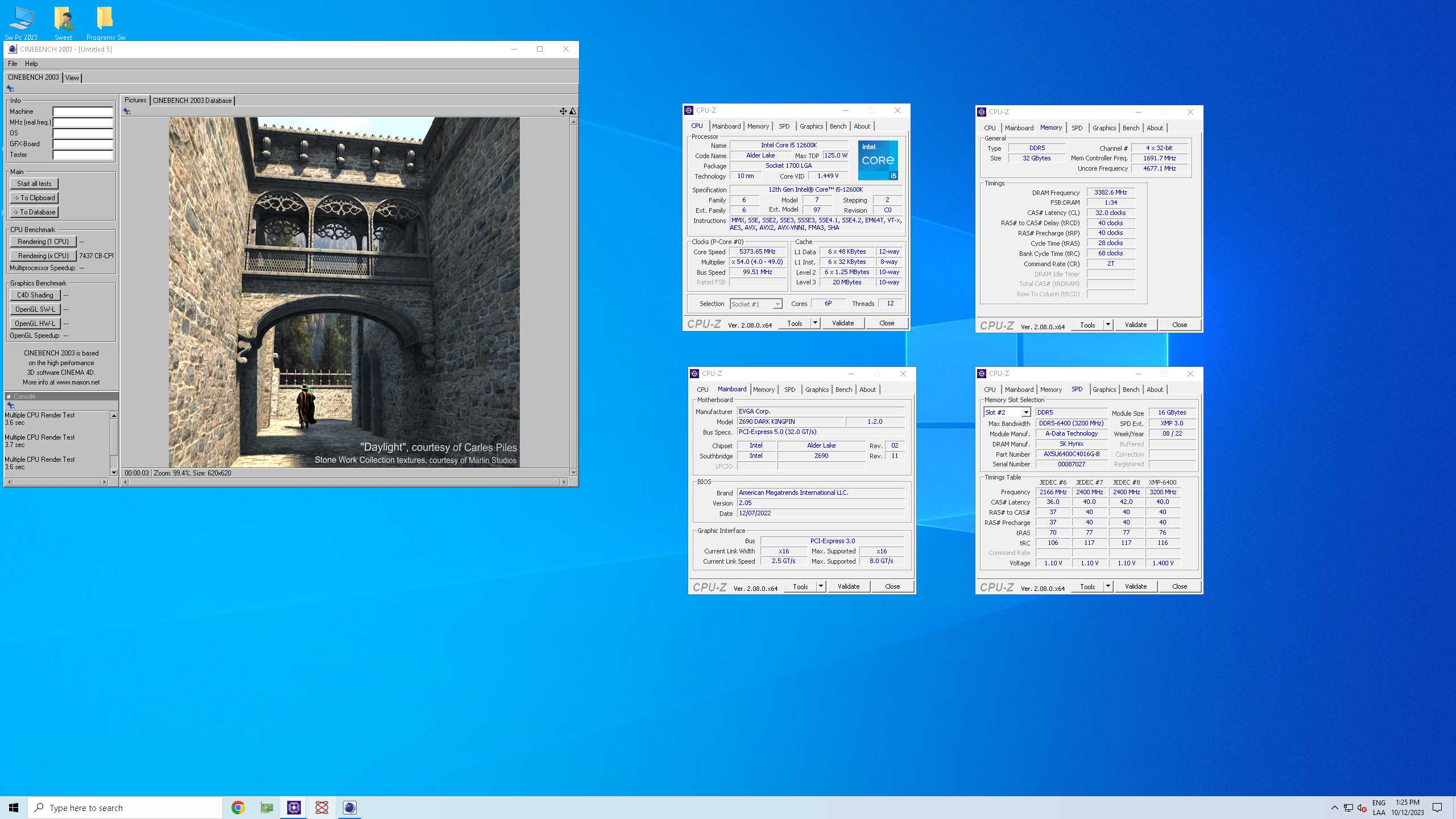This screenshot has height=819, width=1456.
Task: Run Rendering (1 CPU) benchmark
Action: [43, 242]
